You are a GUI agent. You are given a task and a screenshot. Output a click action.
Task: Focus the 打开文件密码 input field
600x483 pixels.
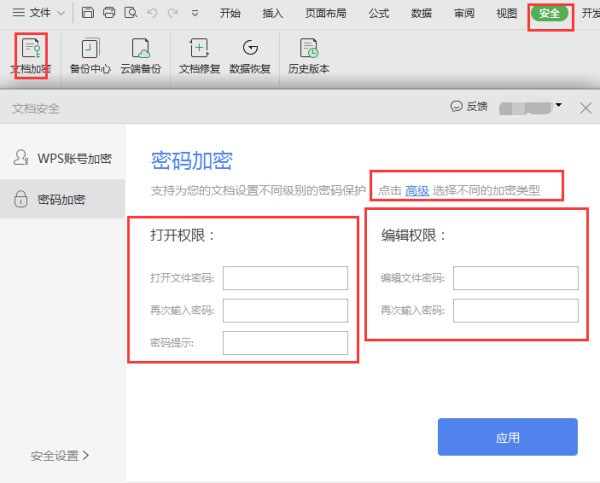285,278
